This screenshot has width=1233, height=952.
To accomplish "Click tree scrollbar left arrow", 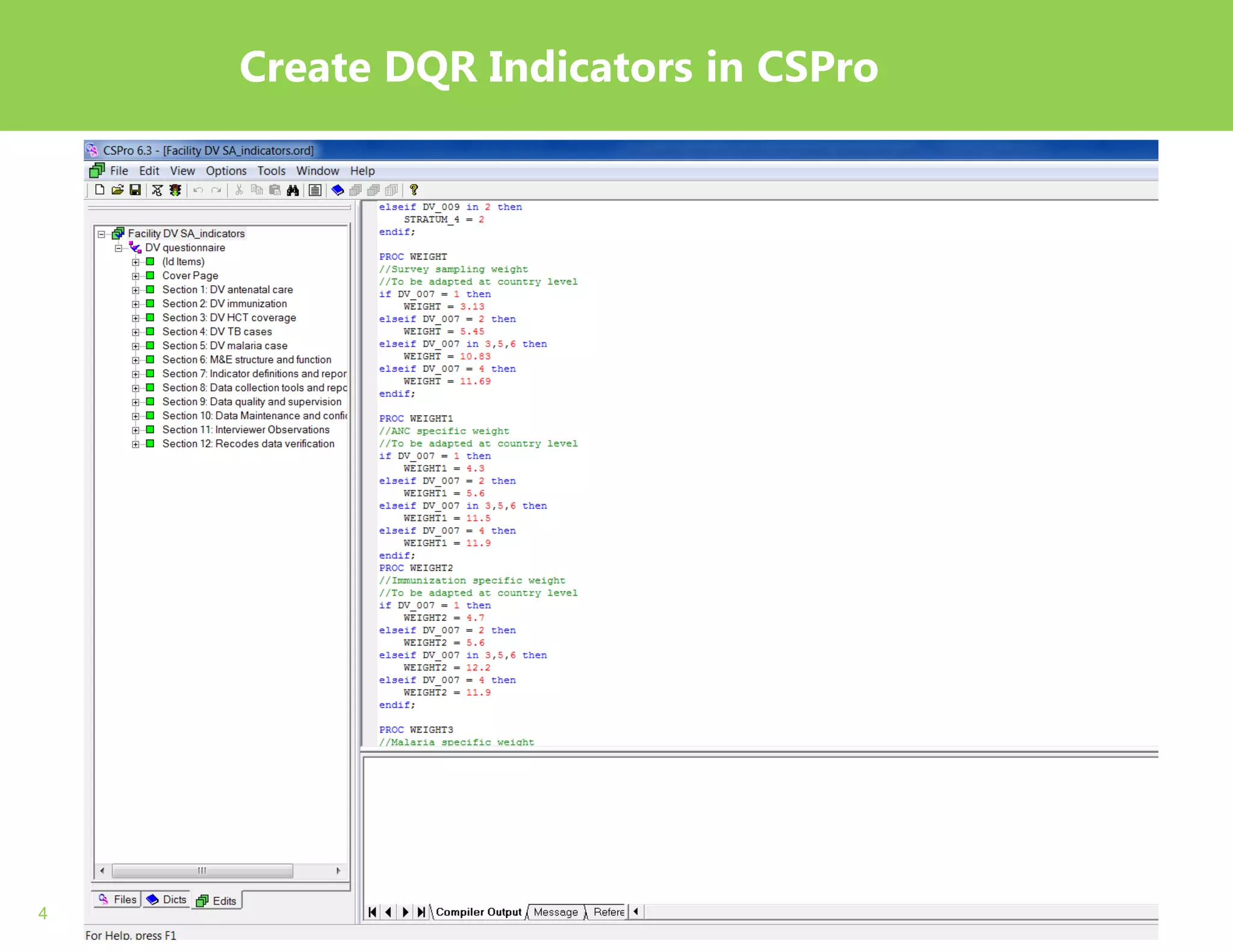I will click(102, 870).
